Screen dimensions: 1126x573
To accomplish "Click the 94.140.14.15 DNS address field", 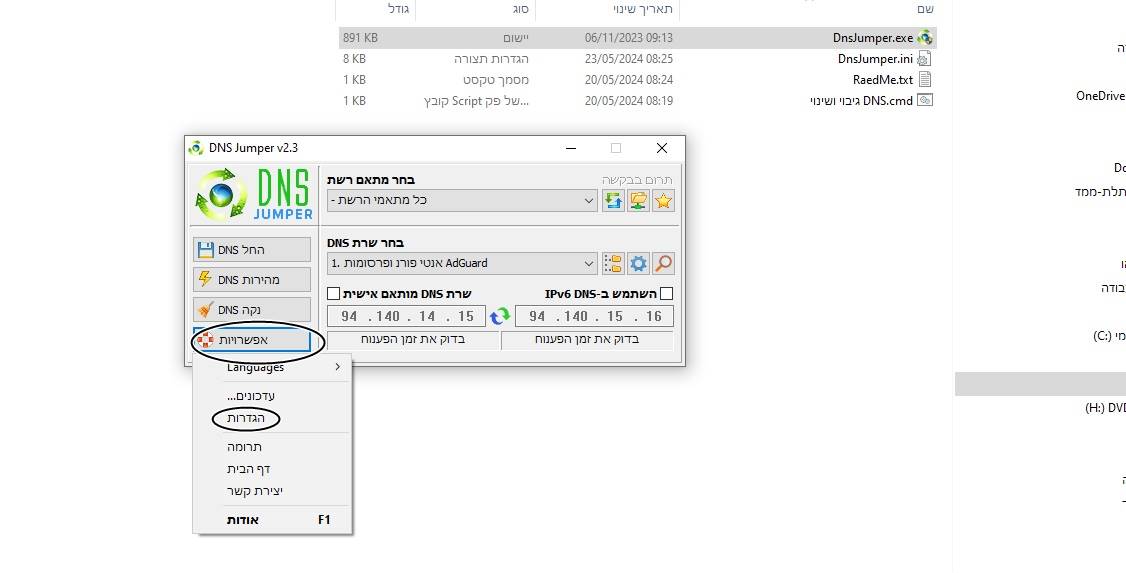I will point(407,317).
